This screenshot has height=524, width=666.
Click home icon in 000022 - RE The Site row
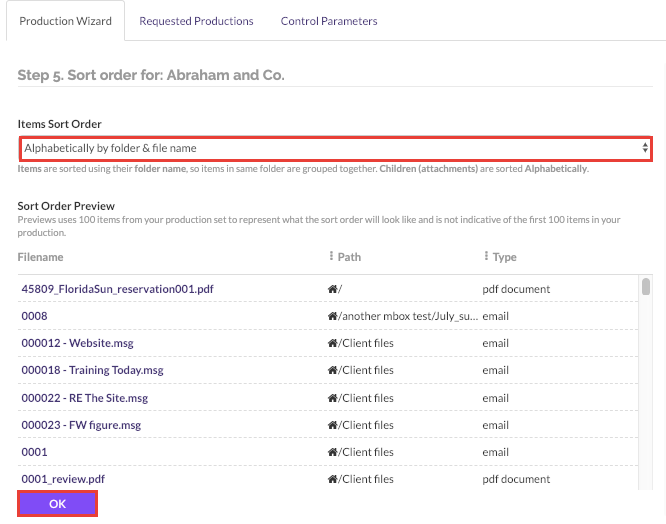click(332, 398)
